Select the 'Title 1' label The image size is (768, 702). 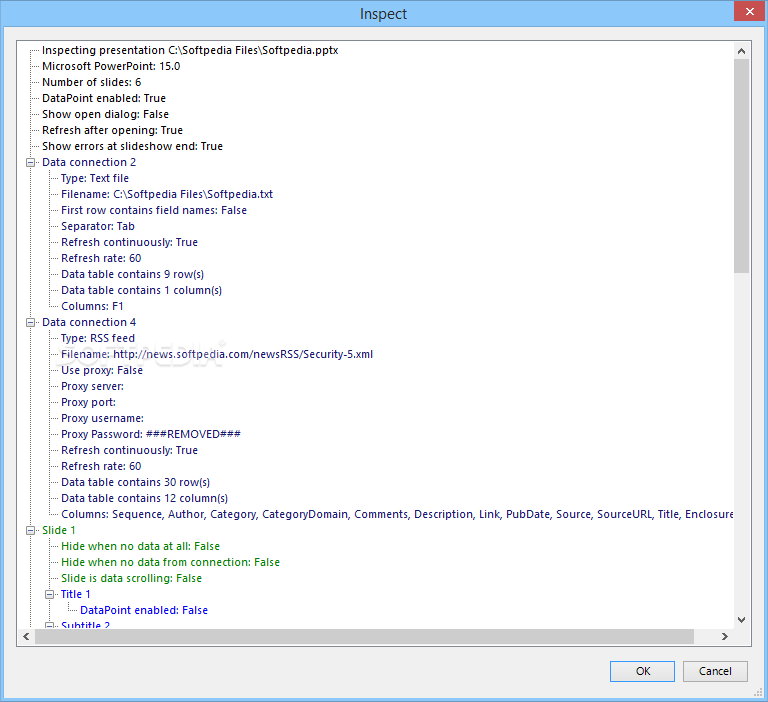point(76,594)
